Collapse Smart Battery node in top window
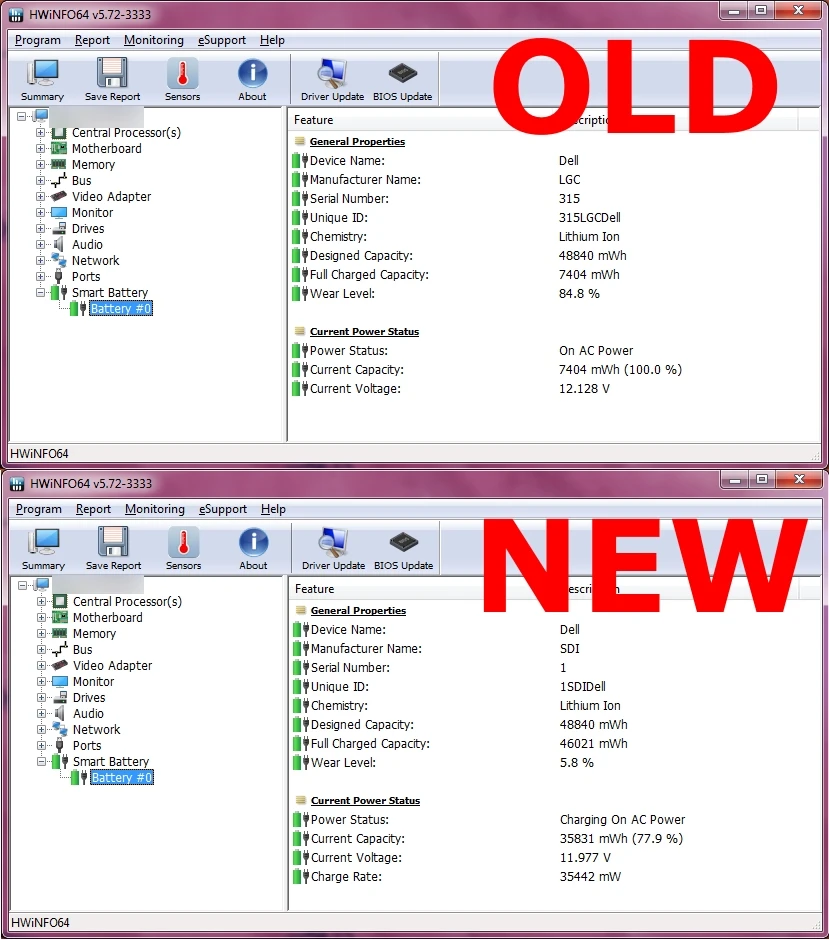This screenshot has height=940, width=829. (40, 293)
